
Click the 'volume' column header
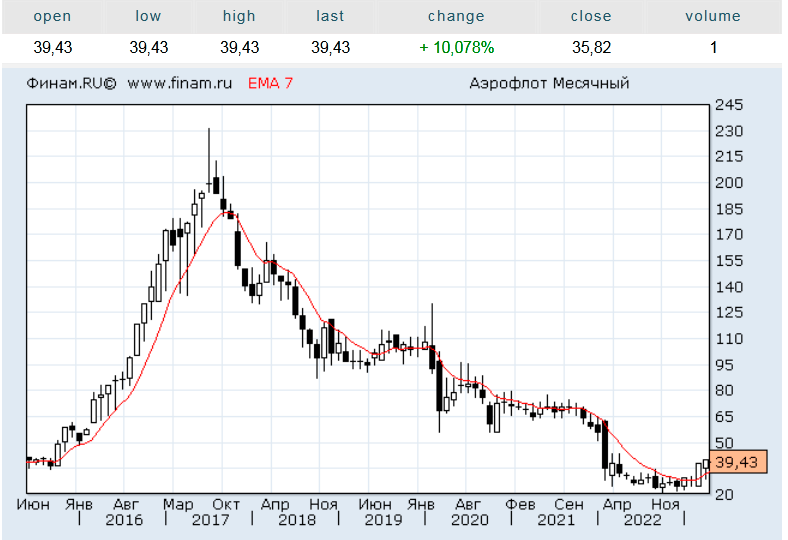(x=713, y=16)
